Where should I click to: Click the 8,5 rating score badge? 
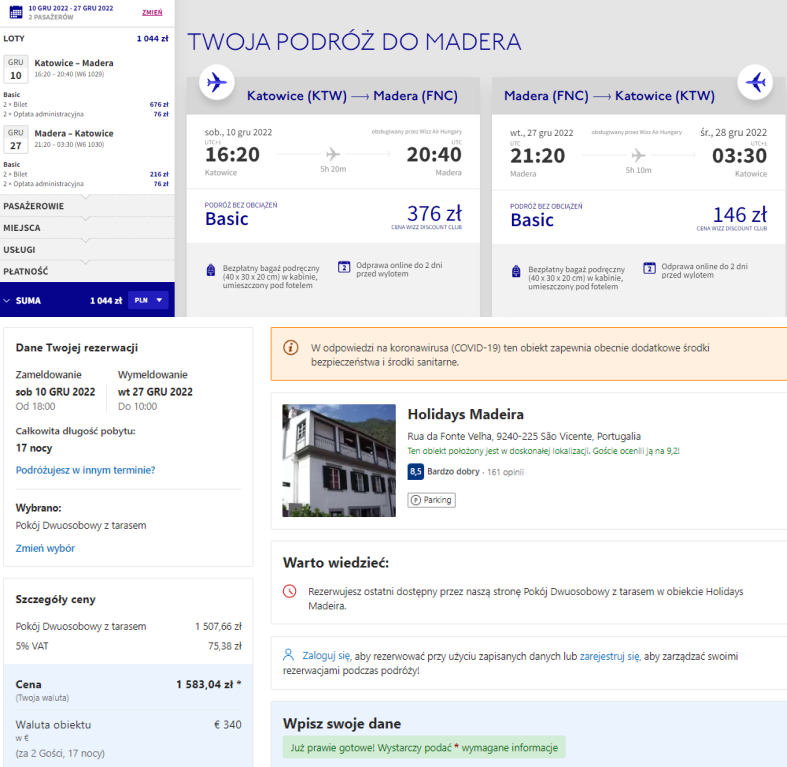pyautogui.click(x=416, y=471)
